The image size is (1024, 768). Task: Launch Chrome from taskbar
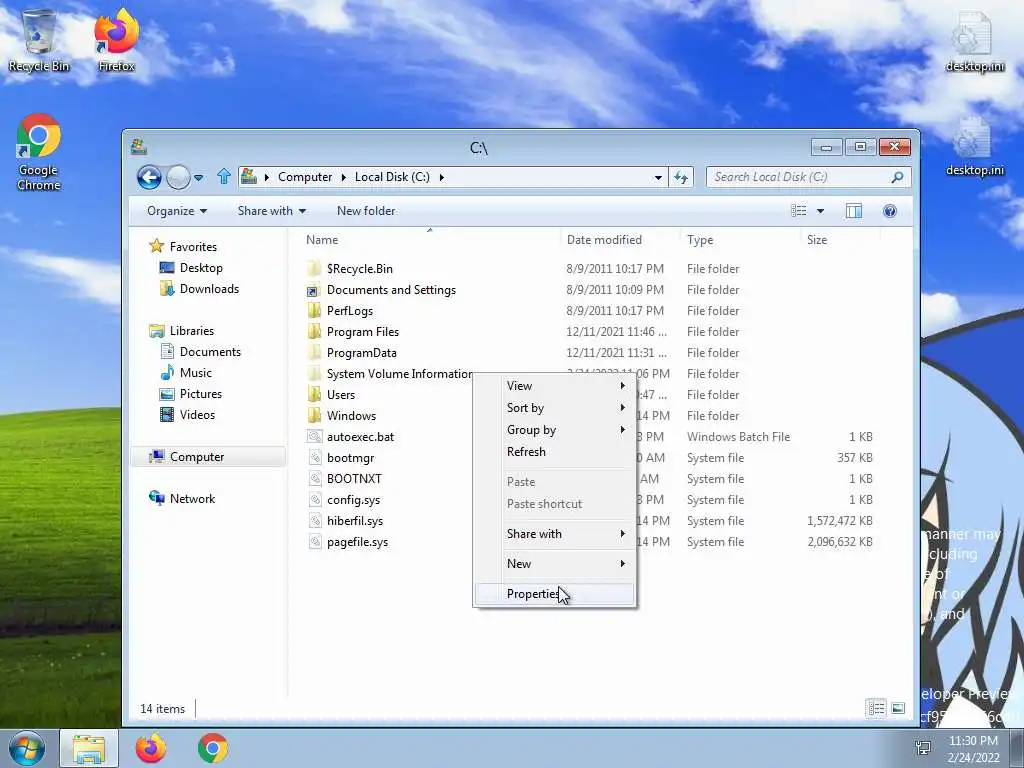[213, 748]
